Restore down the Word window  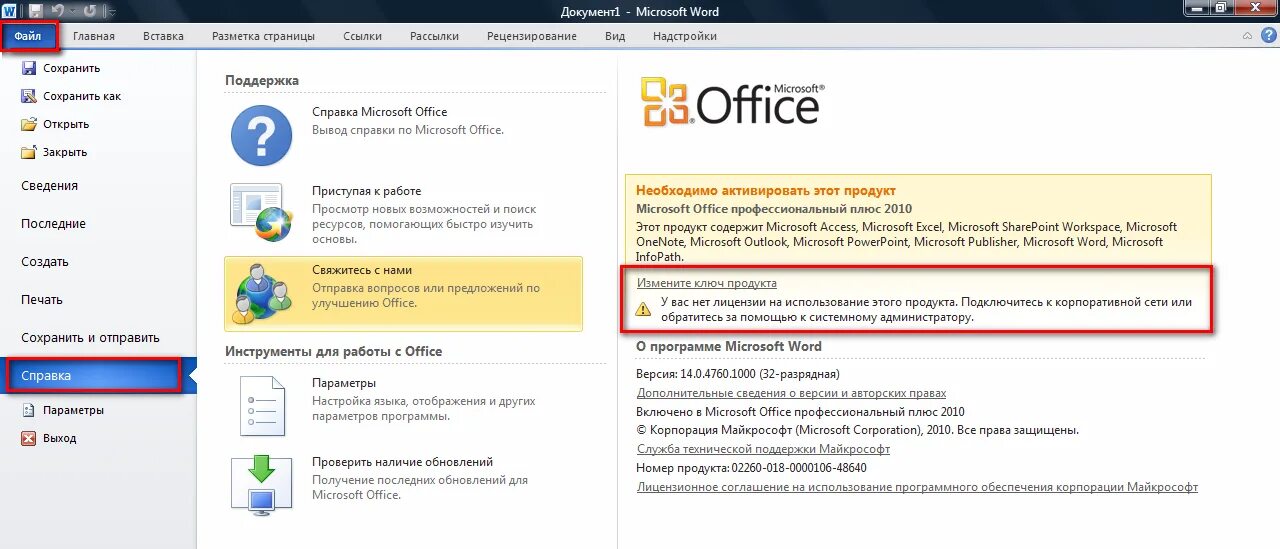click(x=1221, y=8)
